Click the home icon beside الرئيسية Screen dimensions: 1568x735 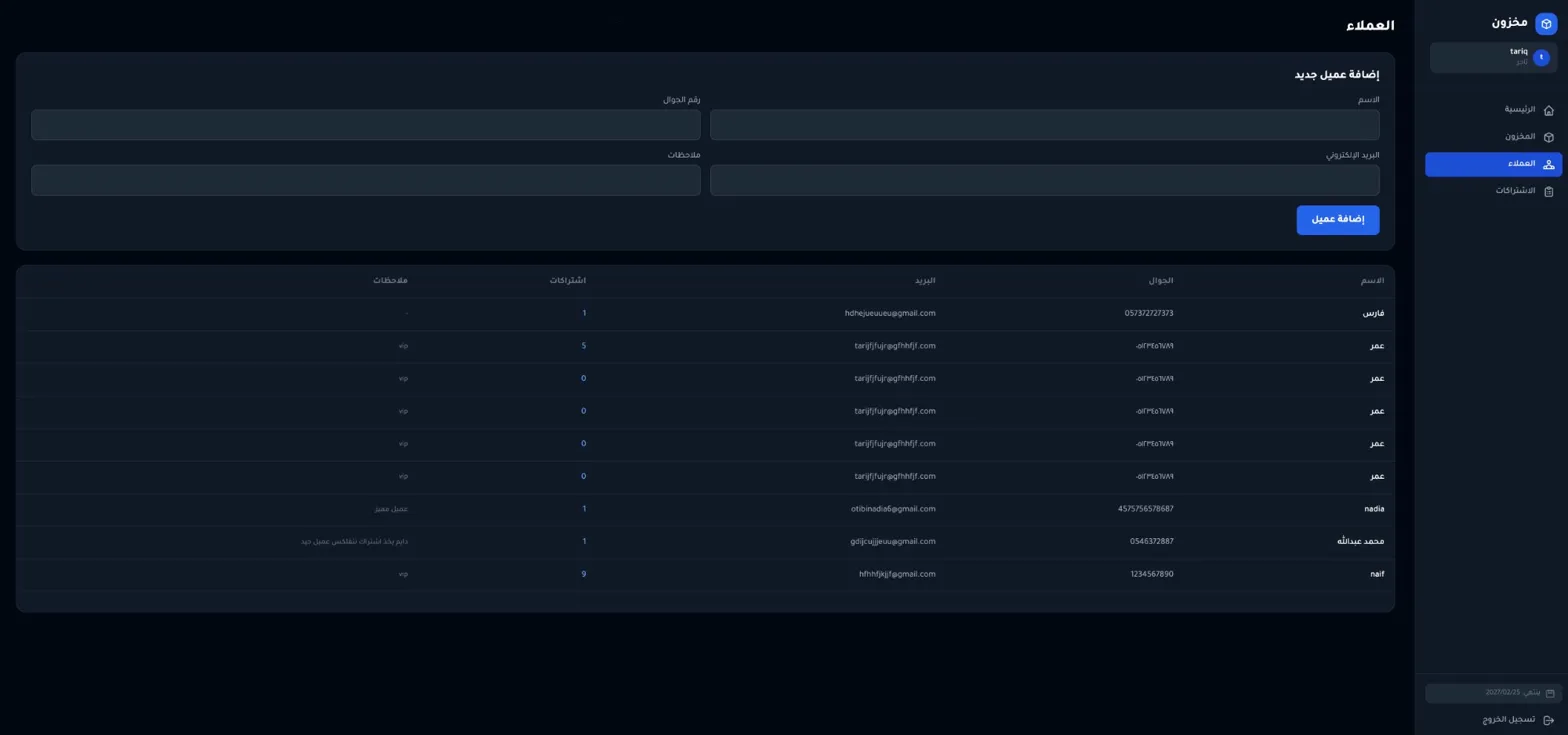pyautogui.click(x=1549, y=110)
